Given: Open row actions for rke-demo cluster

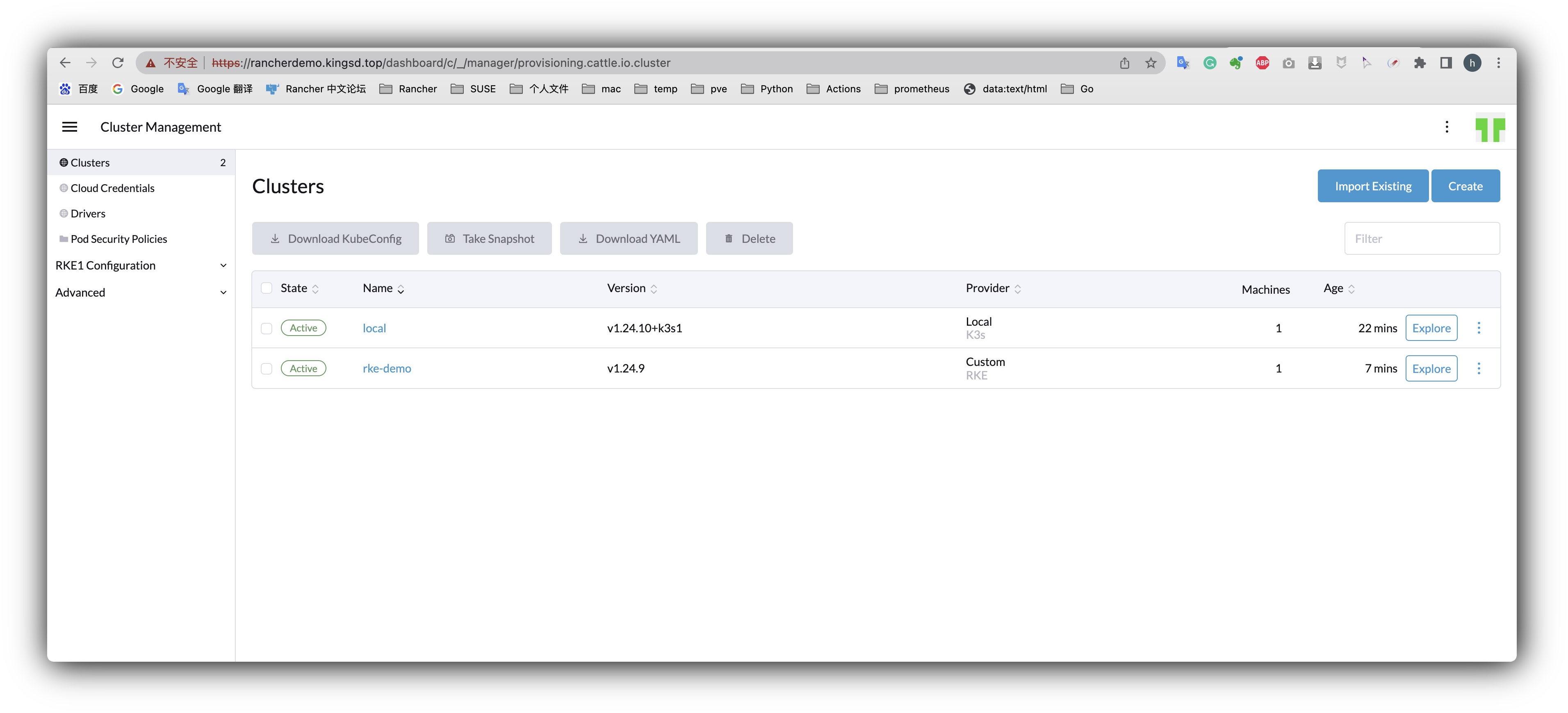Looking at the screenshot, I should (1479, 368).
